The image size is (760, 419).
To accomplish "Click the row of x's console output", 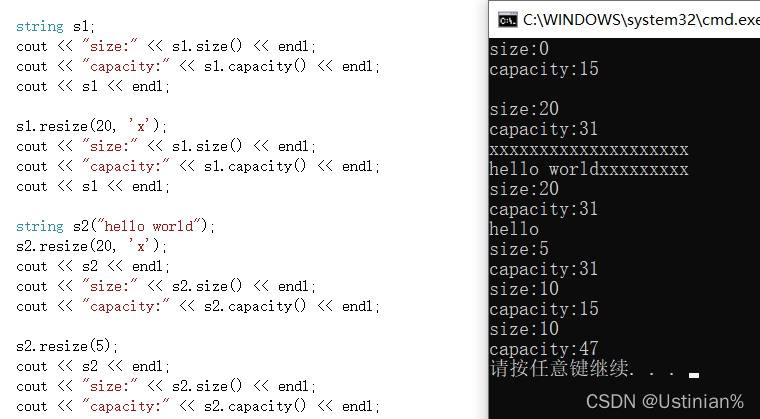I will (x=589, y=149).
